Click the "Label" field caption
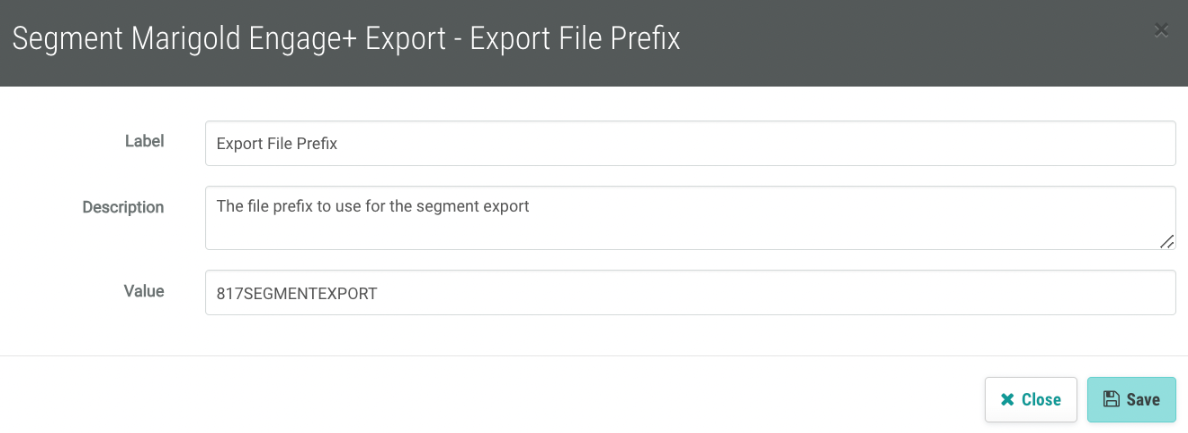The height and width of the screenshot is (433, 1188). (x=144, y=142)
